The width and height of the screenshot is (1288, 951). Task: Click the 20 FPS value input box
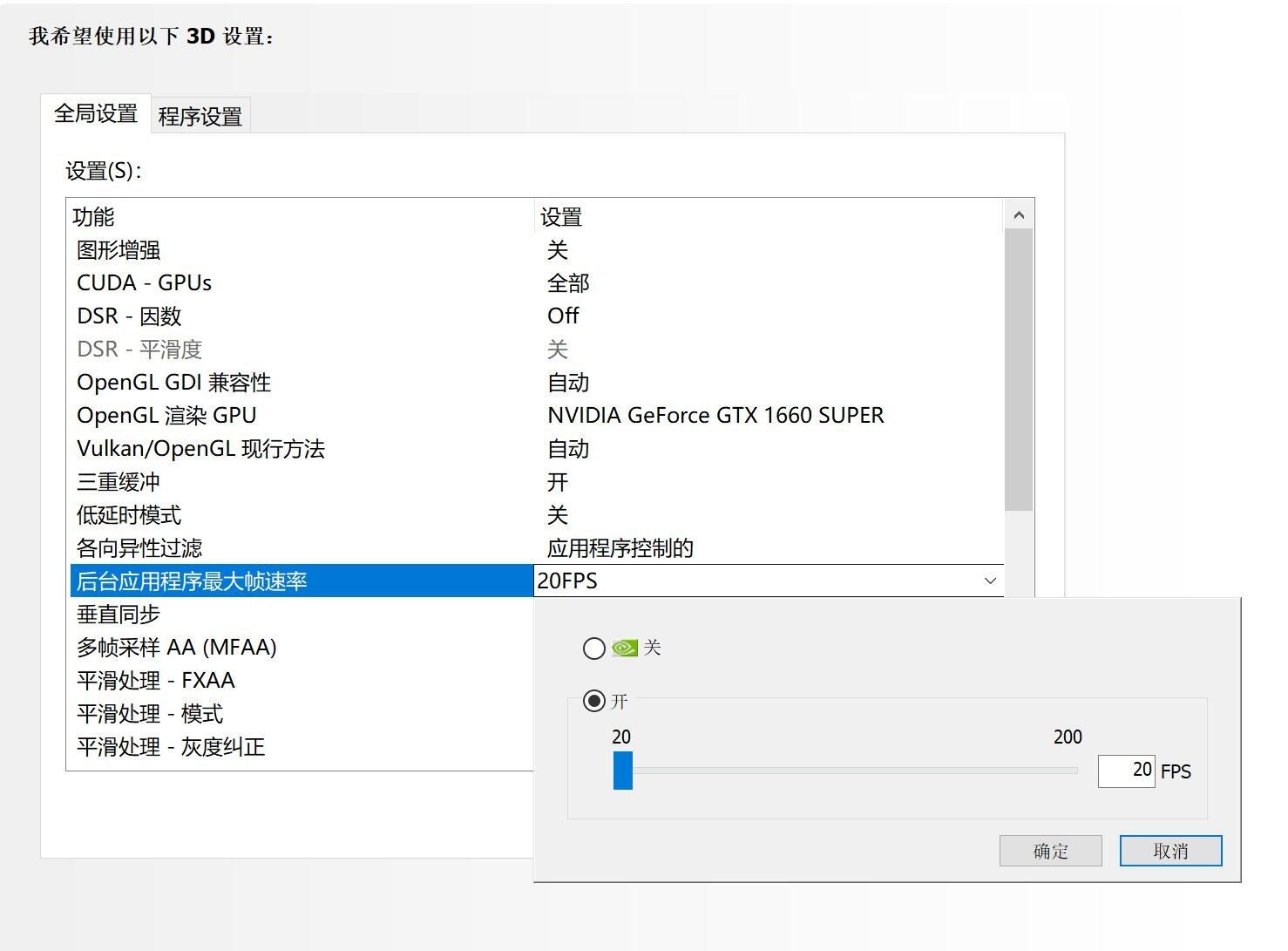pos(1127,771)
